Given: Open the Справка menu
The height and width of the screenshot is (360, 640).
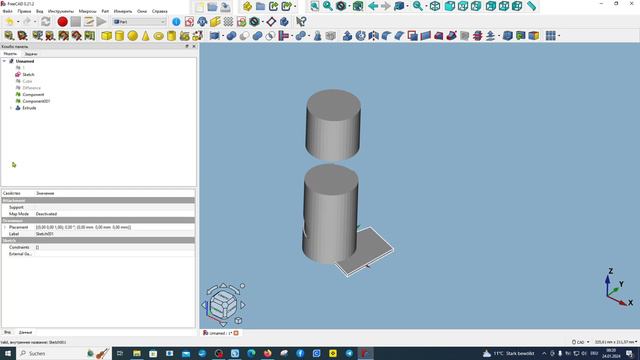Looking at the screenshot, I should click(x=160, y=11).
